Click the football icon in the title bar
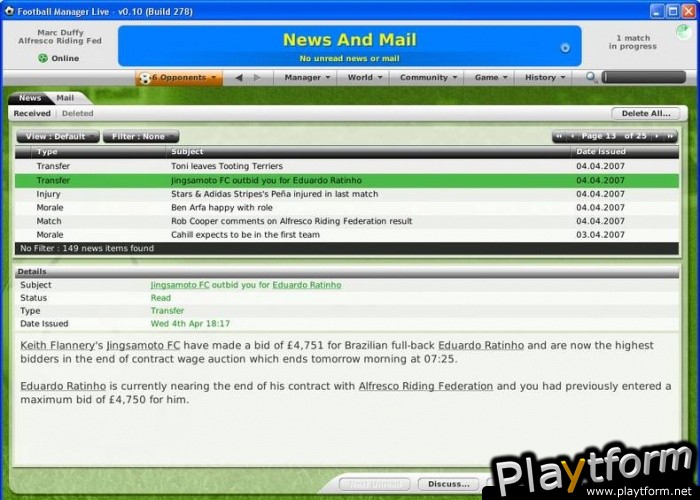 coord(10,11)
